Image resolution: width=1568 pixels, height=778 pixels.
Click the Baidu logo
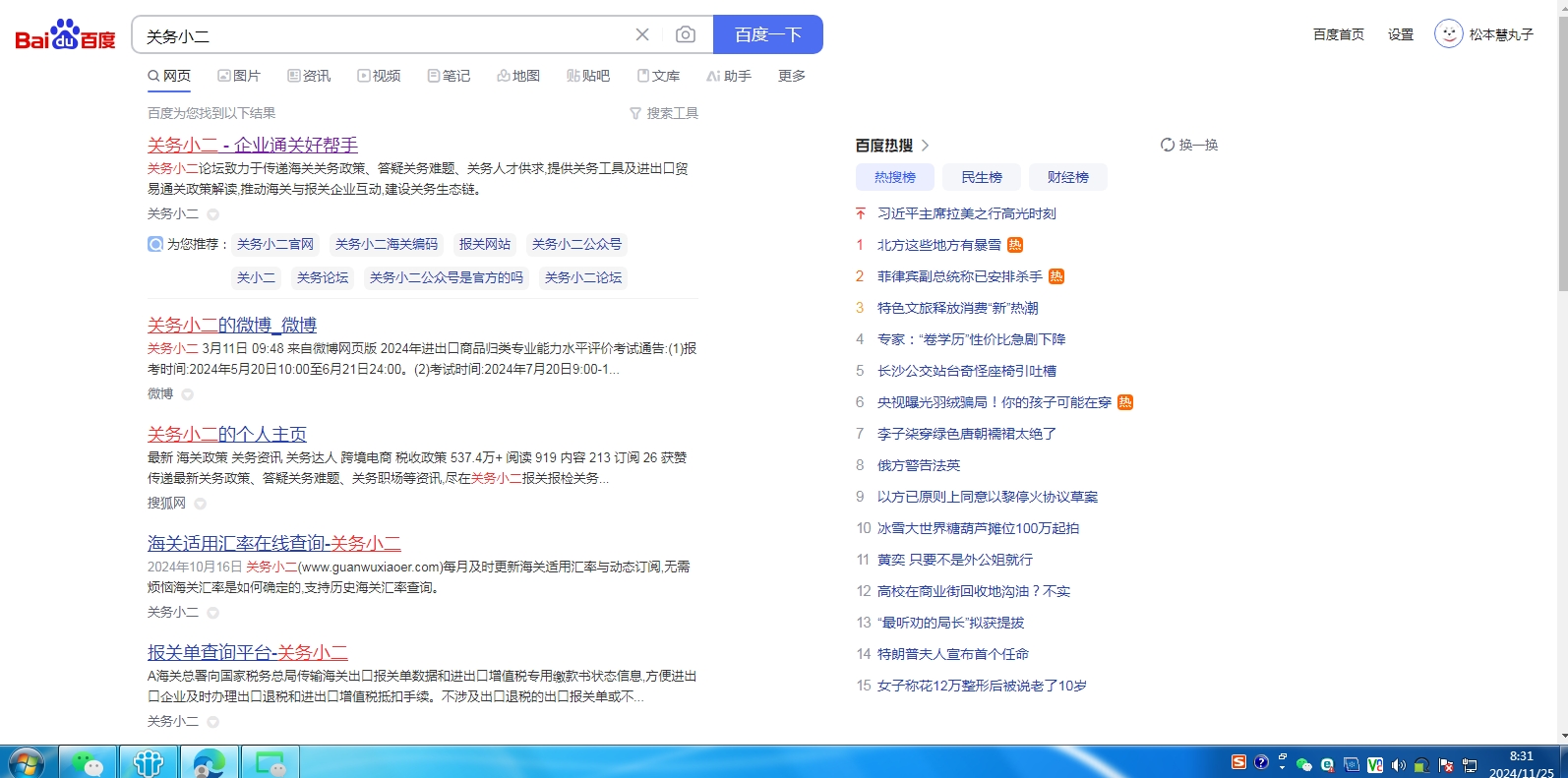(65, 35)
